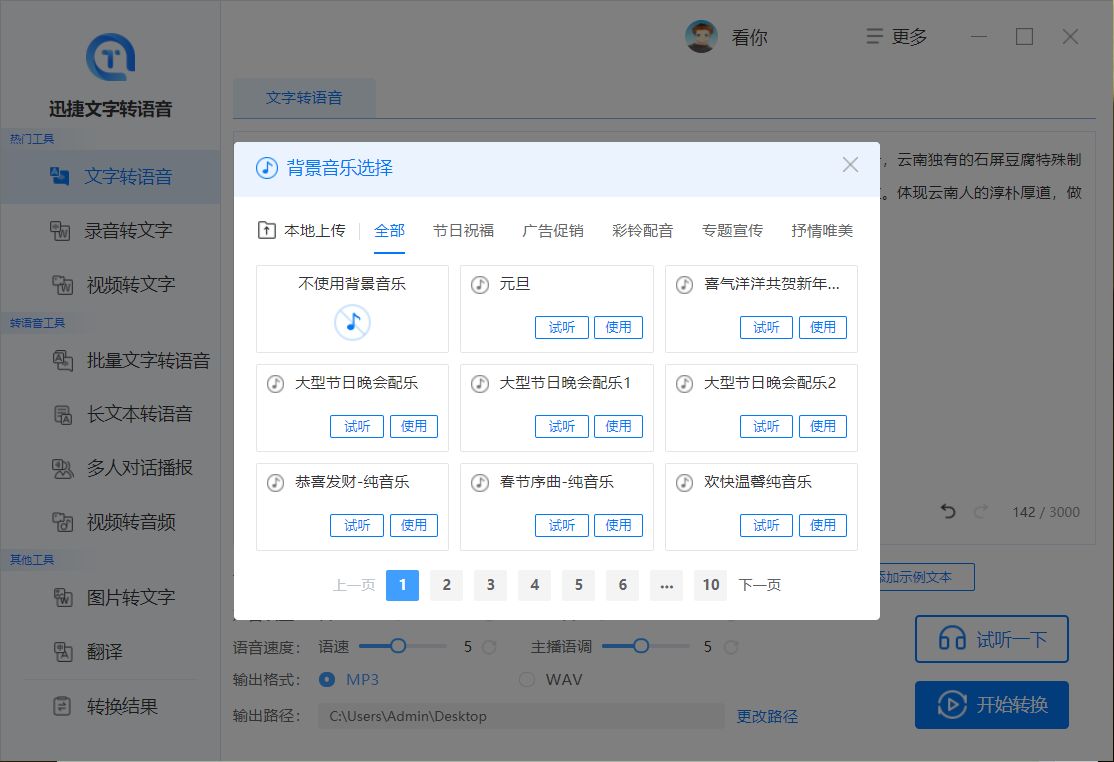Preview 元旦 music with 试听 button
The width and height of the screenshot is (1114, 762).
click(561, 327)
